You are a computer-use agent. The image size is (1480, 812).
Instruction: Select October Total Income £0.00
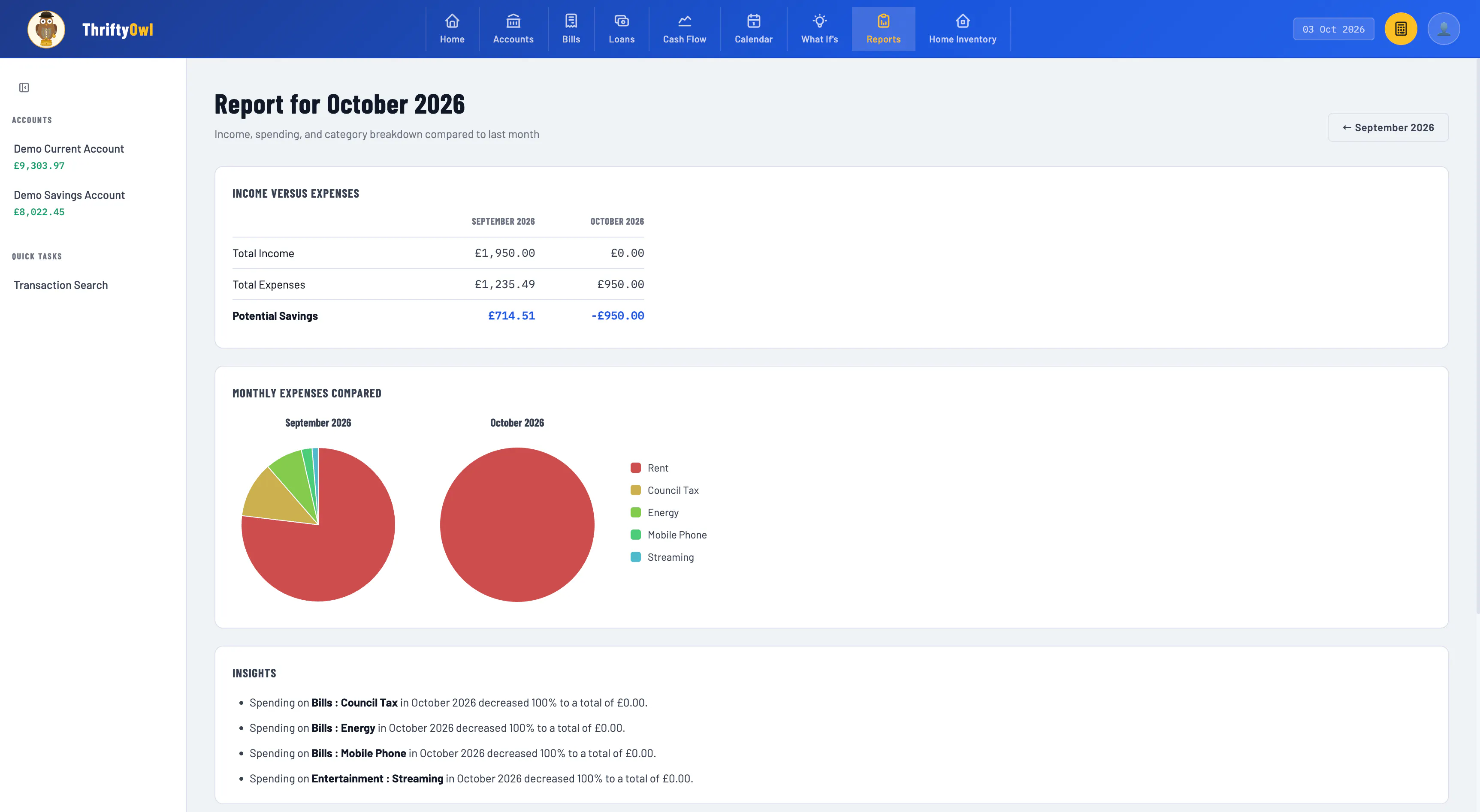pos(627,253)
